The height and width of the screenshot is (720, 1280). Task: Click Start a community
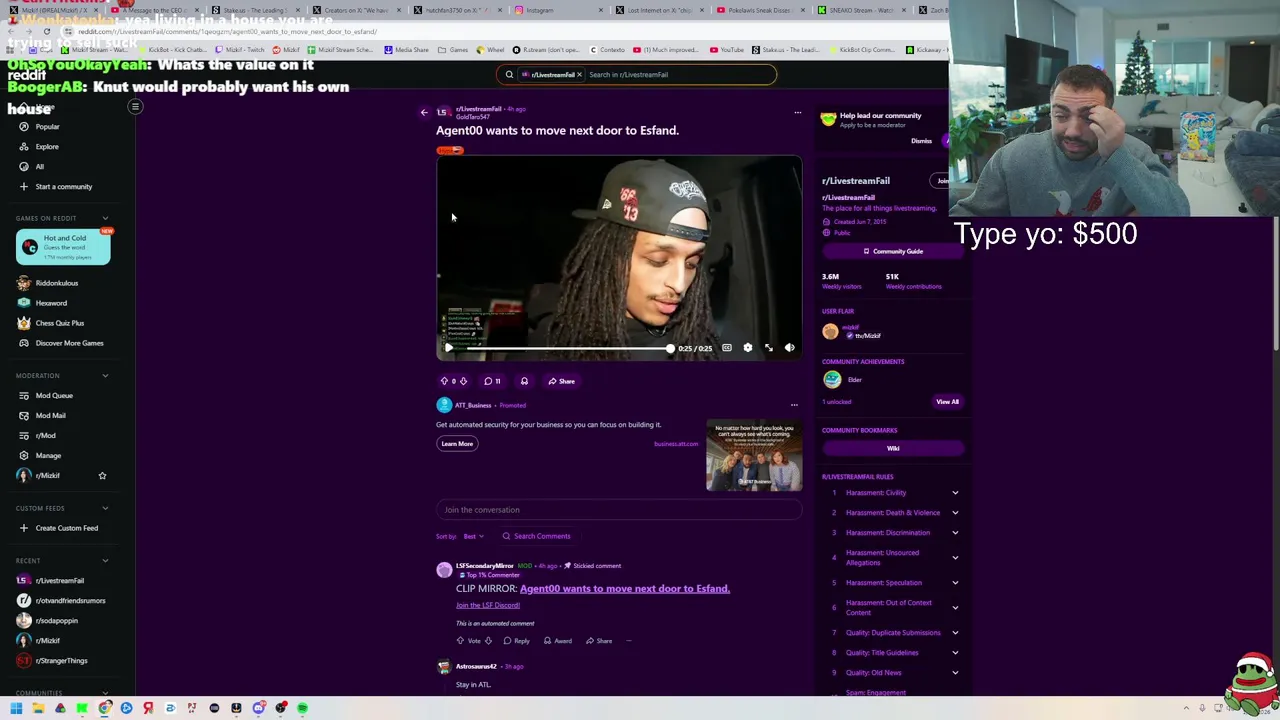pos(64,187)
